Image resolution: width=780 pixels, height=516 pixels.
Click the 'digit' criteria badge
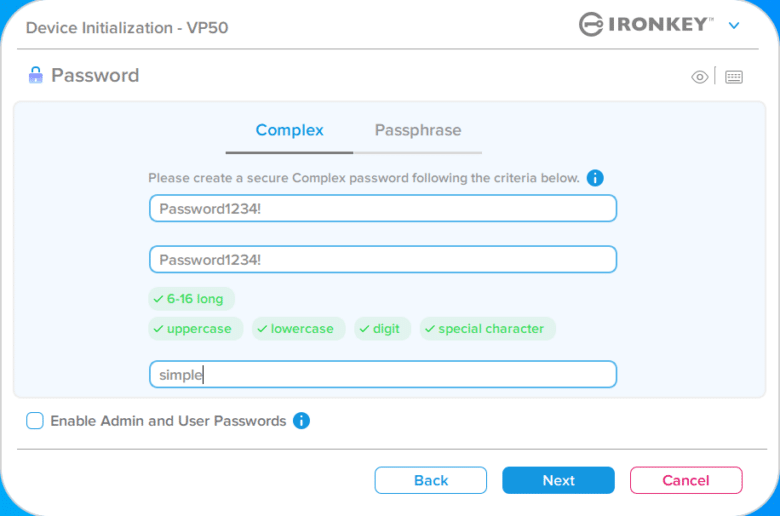point(383,328)
